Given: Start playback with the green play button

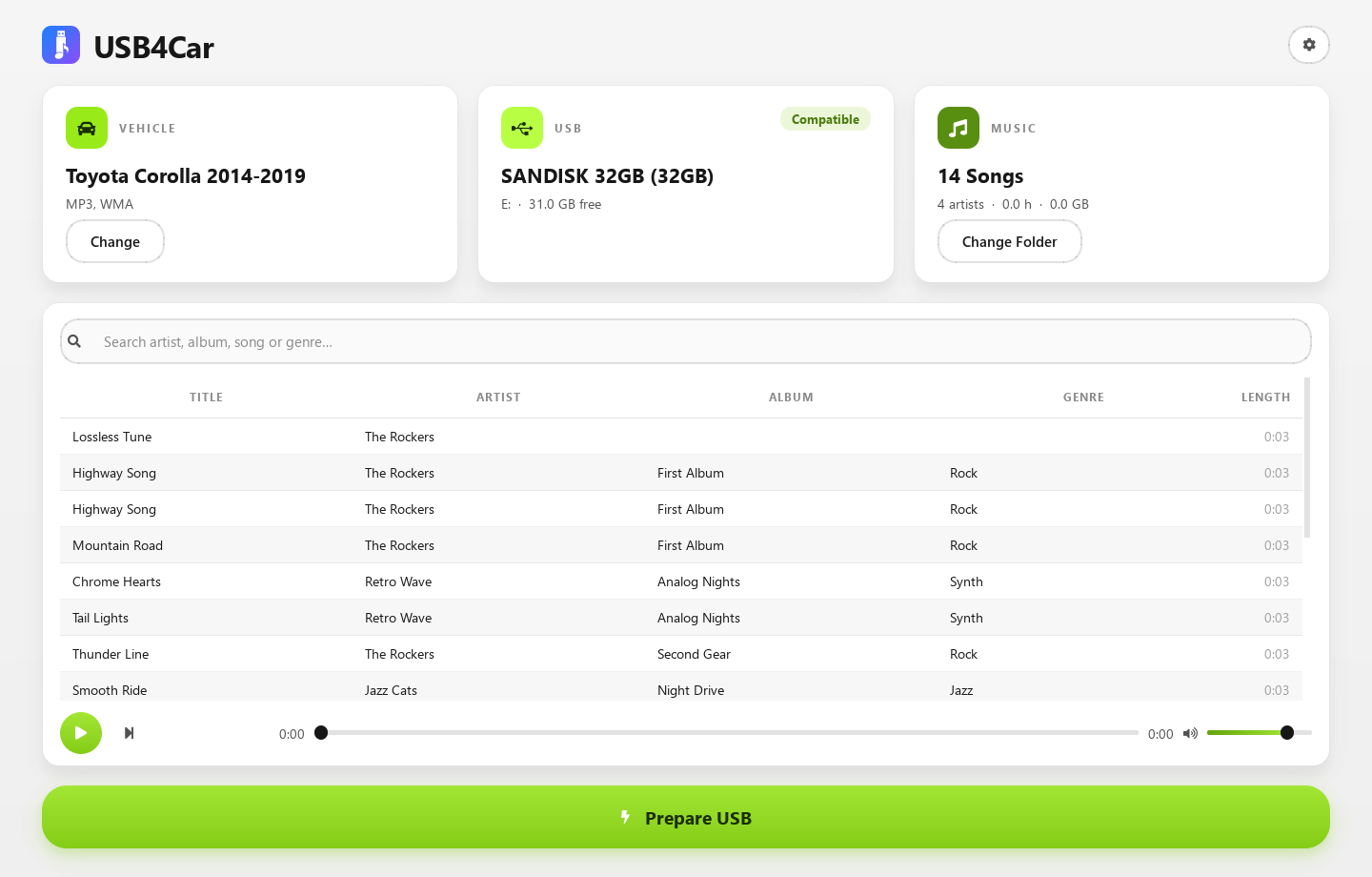Looking at the screenshot, I should pos(81,733).
